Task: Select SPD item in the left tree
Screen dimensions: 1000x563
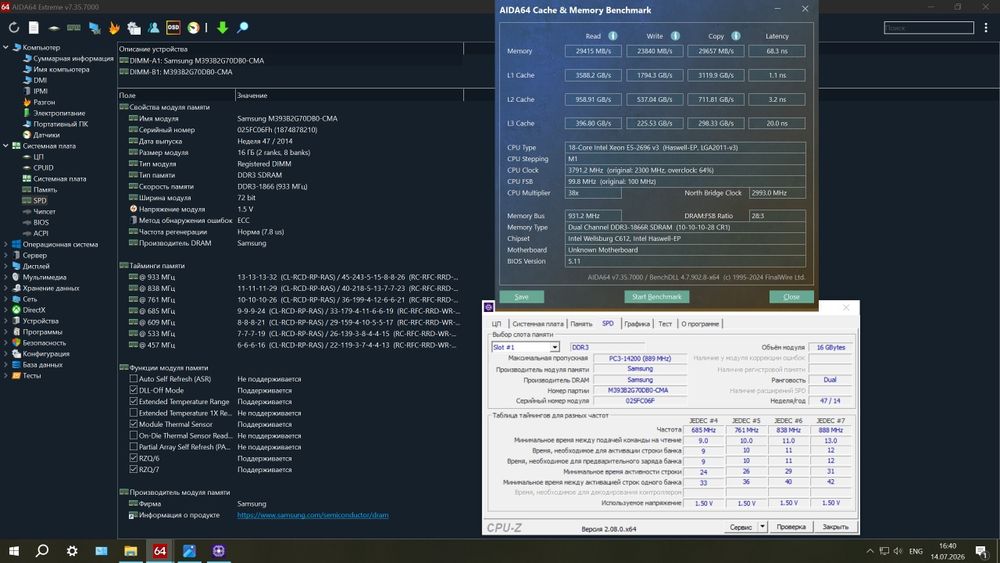Action: (40, 200)
